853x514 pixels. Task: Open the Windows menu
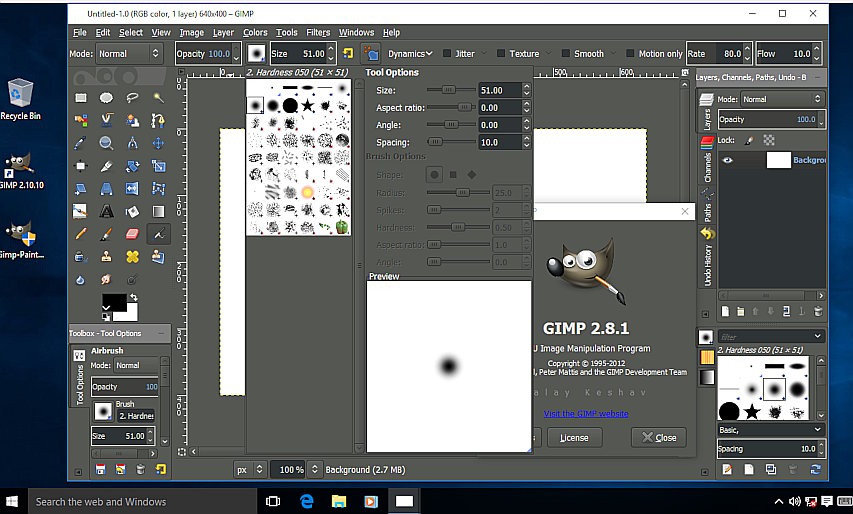pyautogui.click(x=356, y=32)
